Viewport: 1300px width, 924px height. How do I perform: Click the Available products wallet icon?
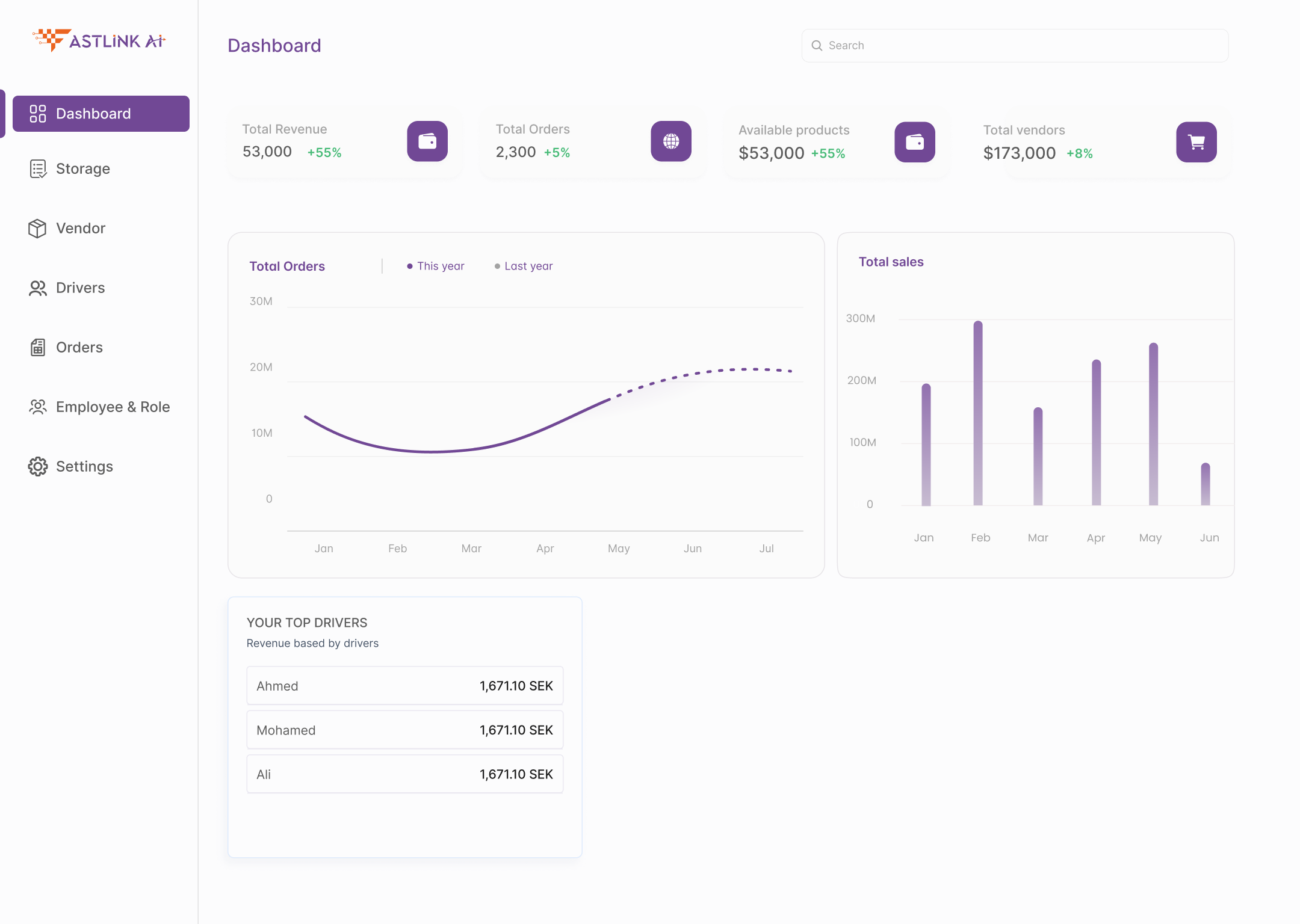click(915, 142)
